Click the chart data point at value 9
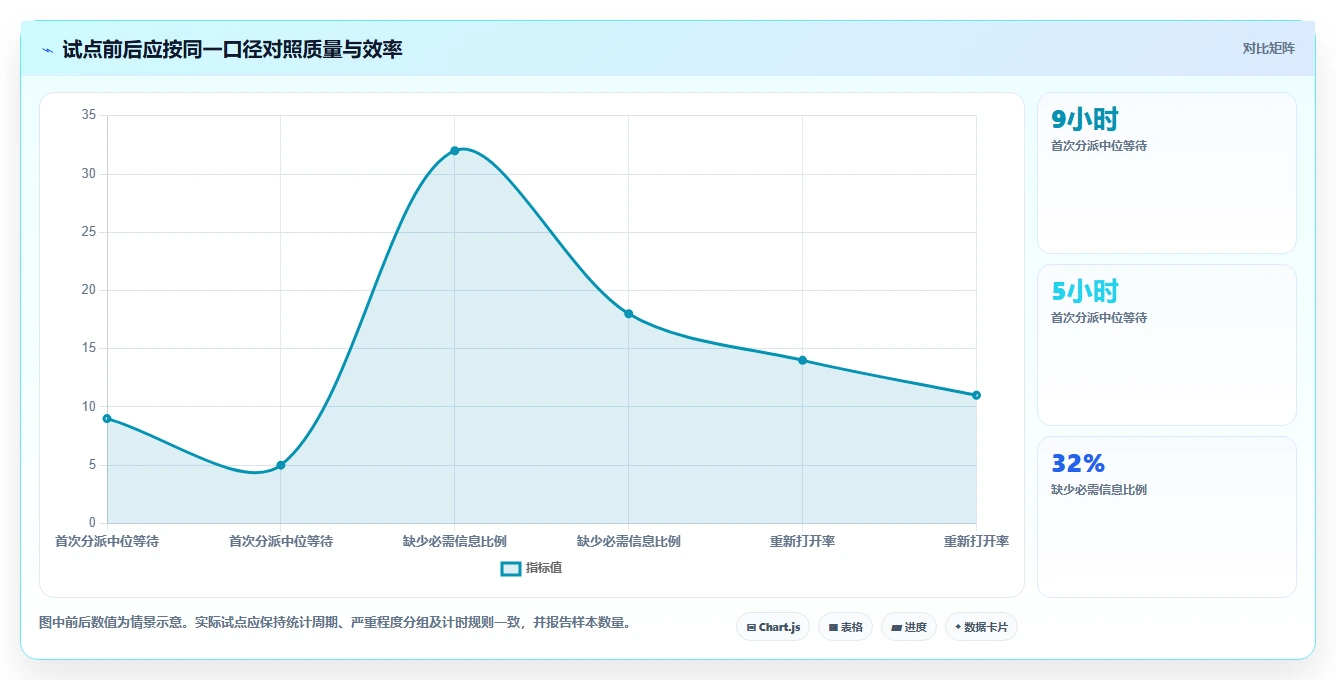 [x=107, y=418]
